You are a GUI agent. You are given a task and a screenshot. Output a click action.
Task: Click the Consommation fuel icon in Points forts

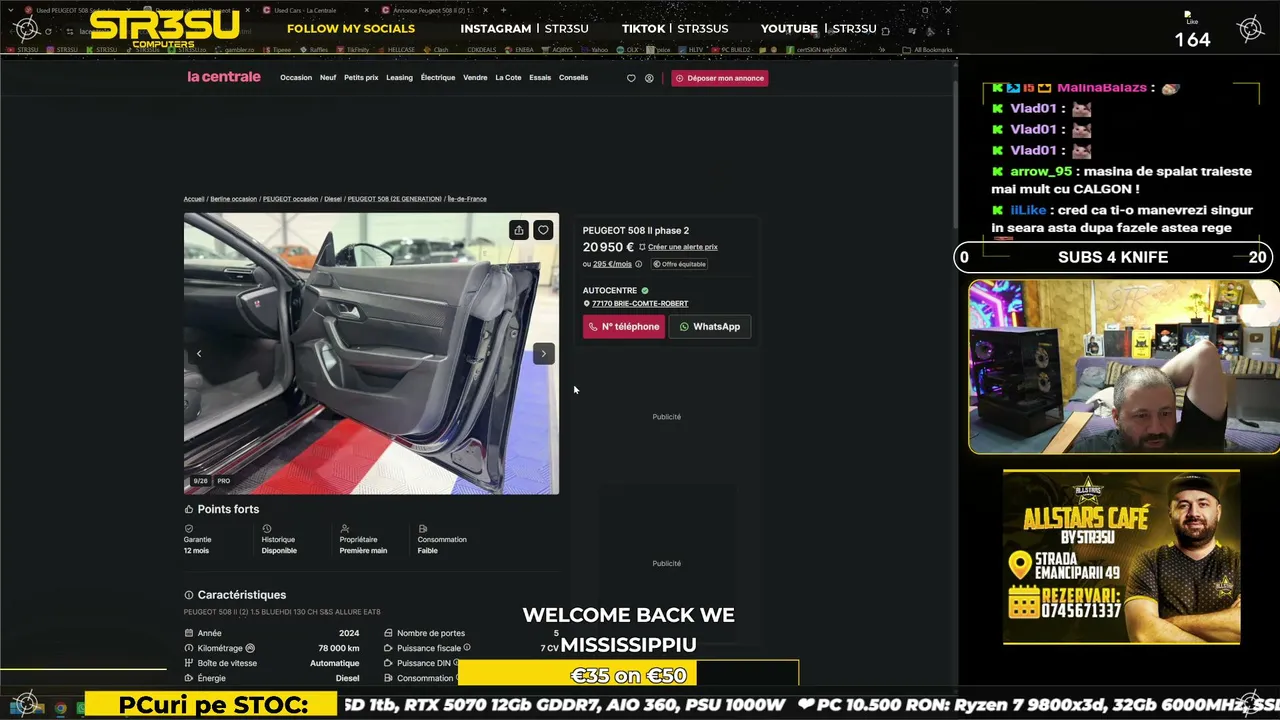[x=423, y=528]
